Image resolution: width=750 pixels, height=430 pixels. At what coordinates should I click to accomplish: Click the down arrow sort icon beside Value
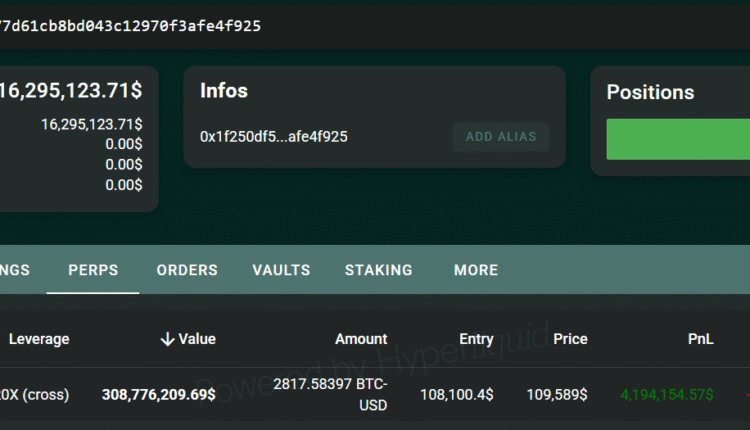(166, 339)
